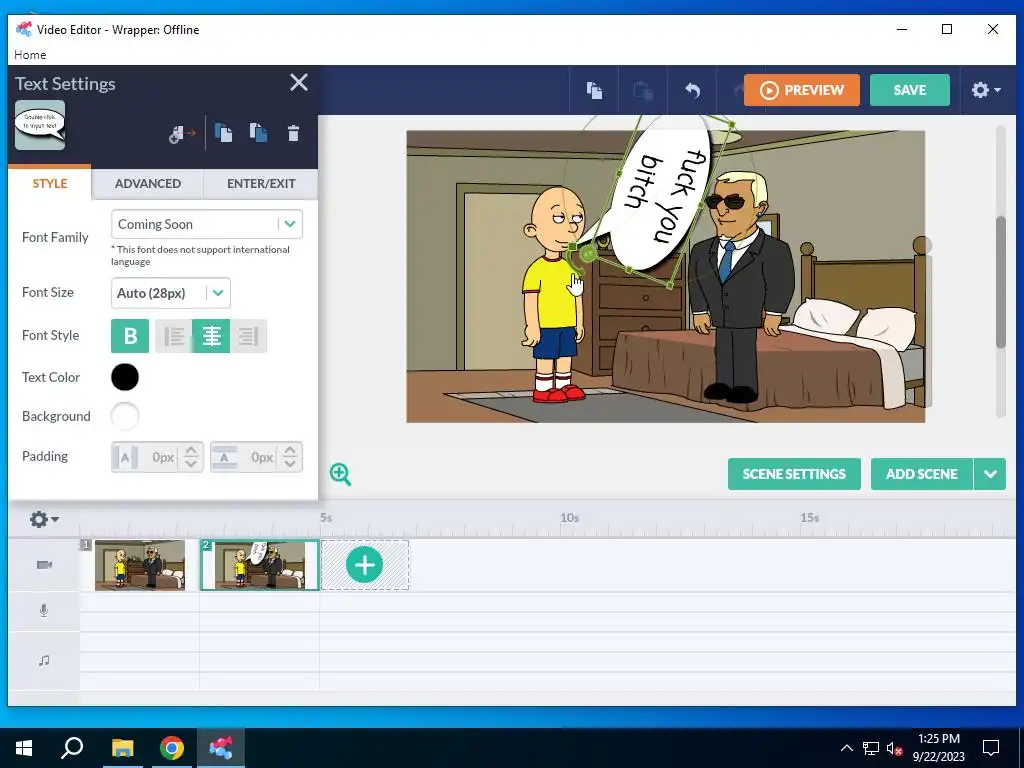Viewport: 1024px width, 768px height.
Task: Open Google Chrome from taskbar
Action: 172,748
